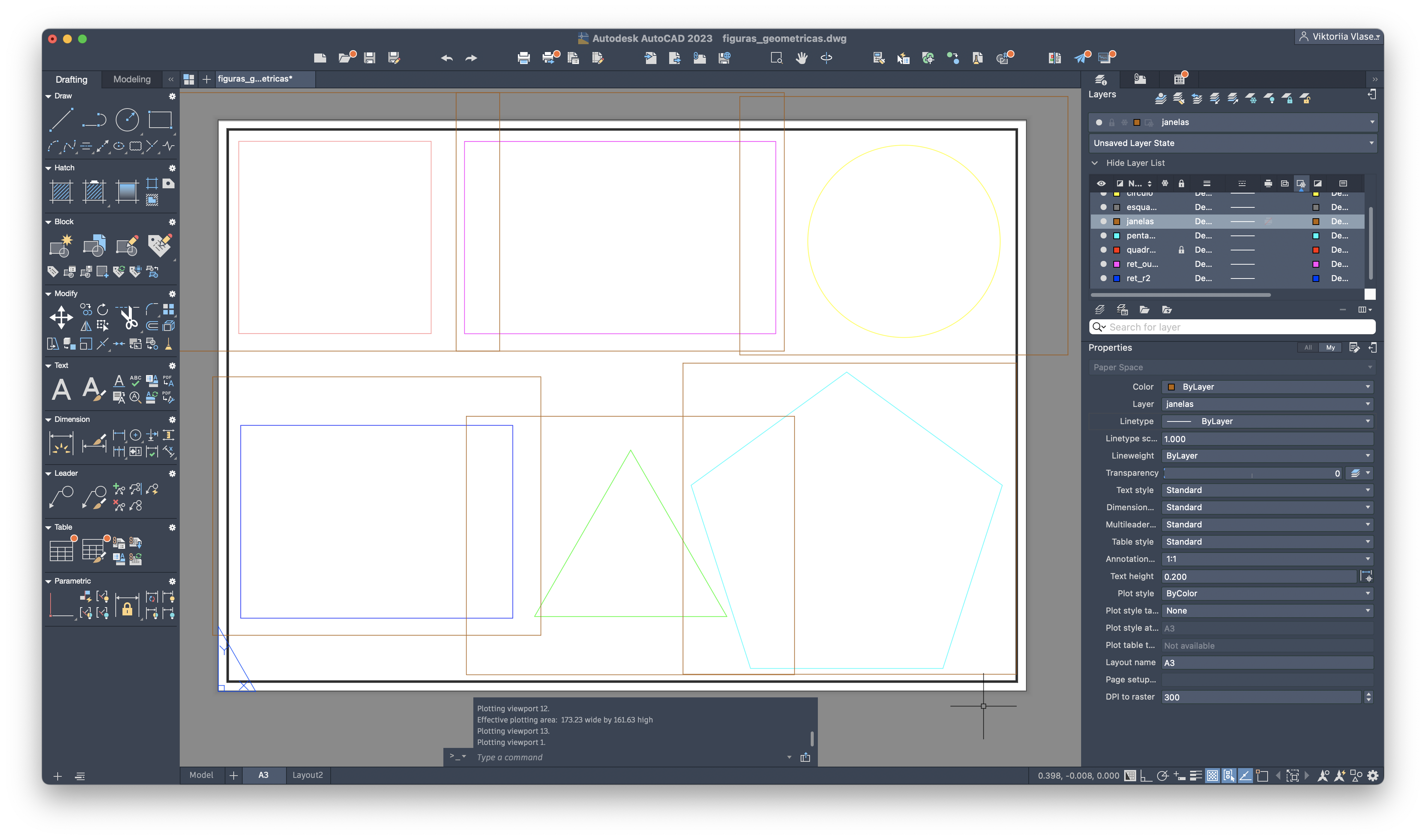Click the Undo arrow in toolbar
This screenshot has height=840, width=1426.
446,58
